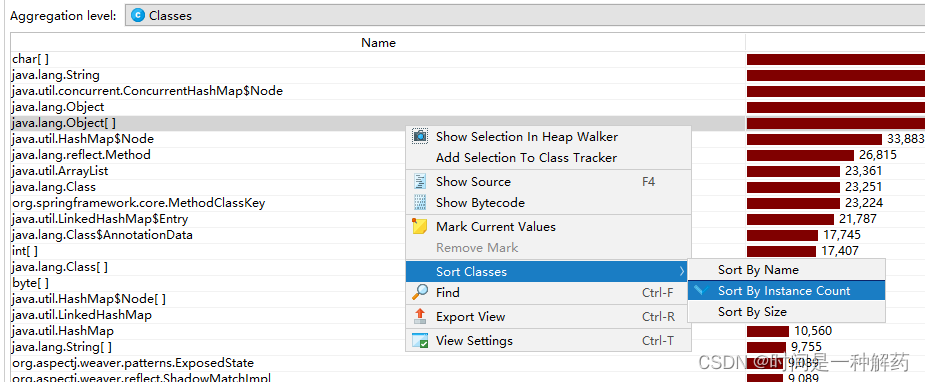Click the Show Source document icon

419,182
